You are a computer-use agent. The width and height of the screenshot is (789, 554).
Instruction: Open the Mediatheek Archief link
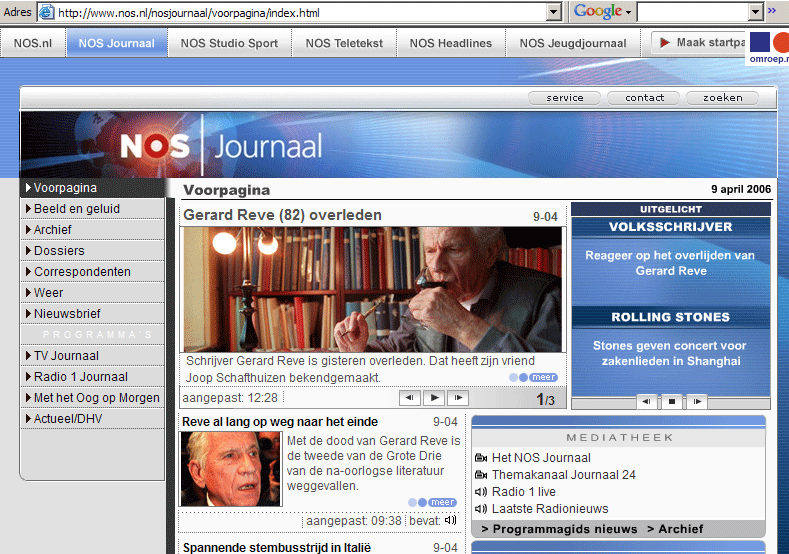675,529
